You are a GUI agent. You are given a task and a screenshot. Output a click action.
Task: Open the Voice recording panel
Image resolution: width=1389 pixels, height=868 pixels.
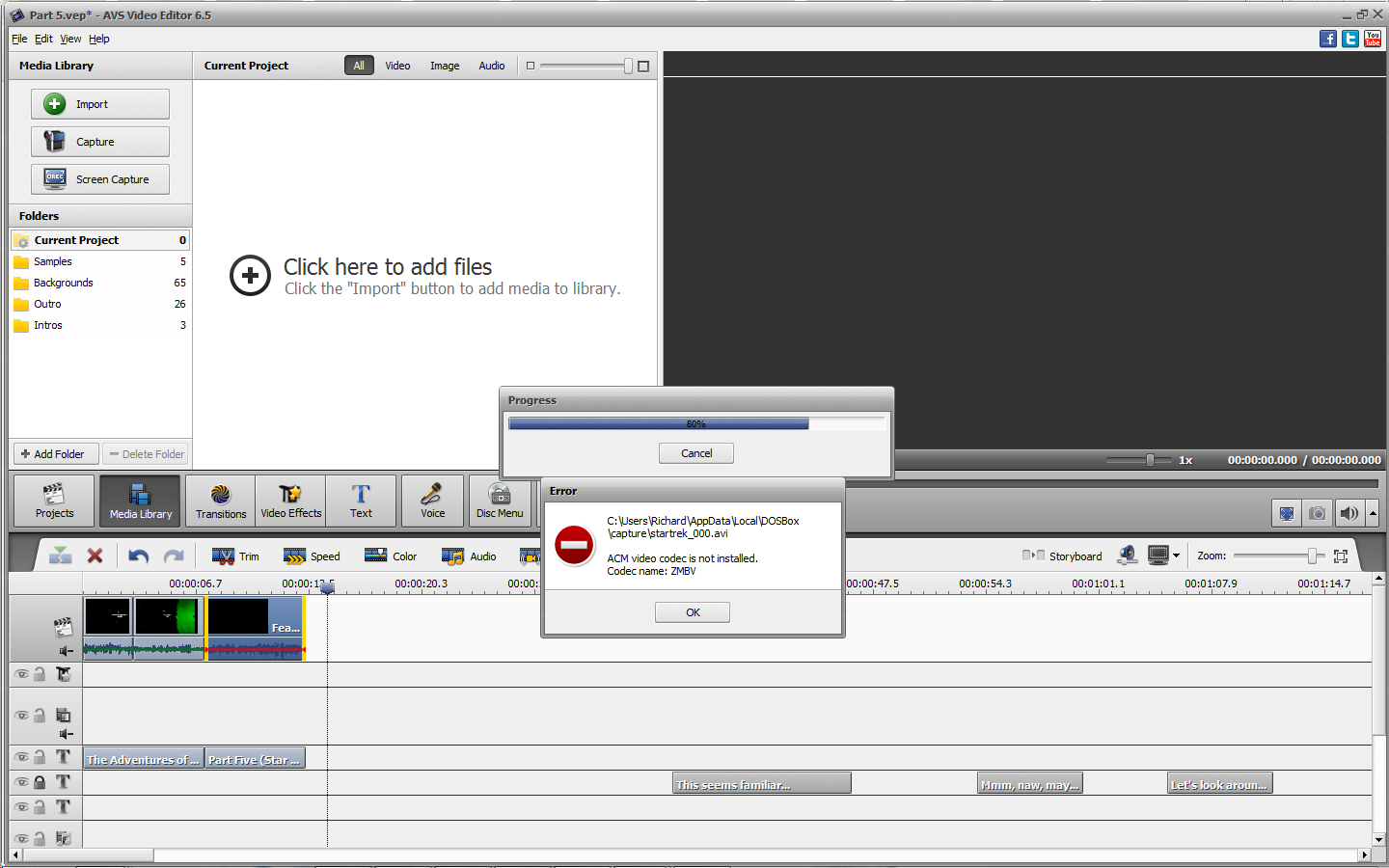[432, 501]
